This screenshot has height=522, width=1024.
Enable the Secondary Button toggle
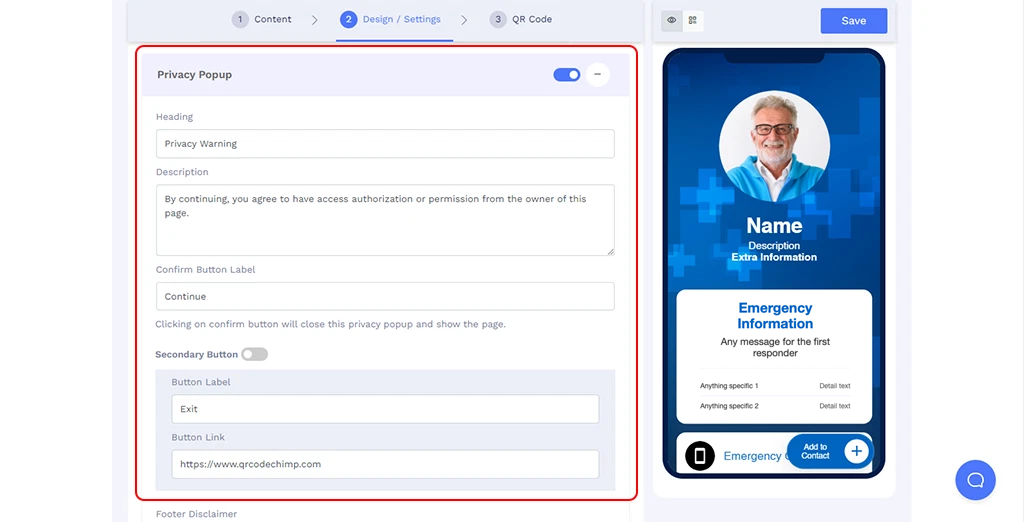click(254, 354)
